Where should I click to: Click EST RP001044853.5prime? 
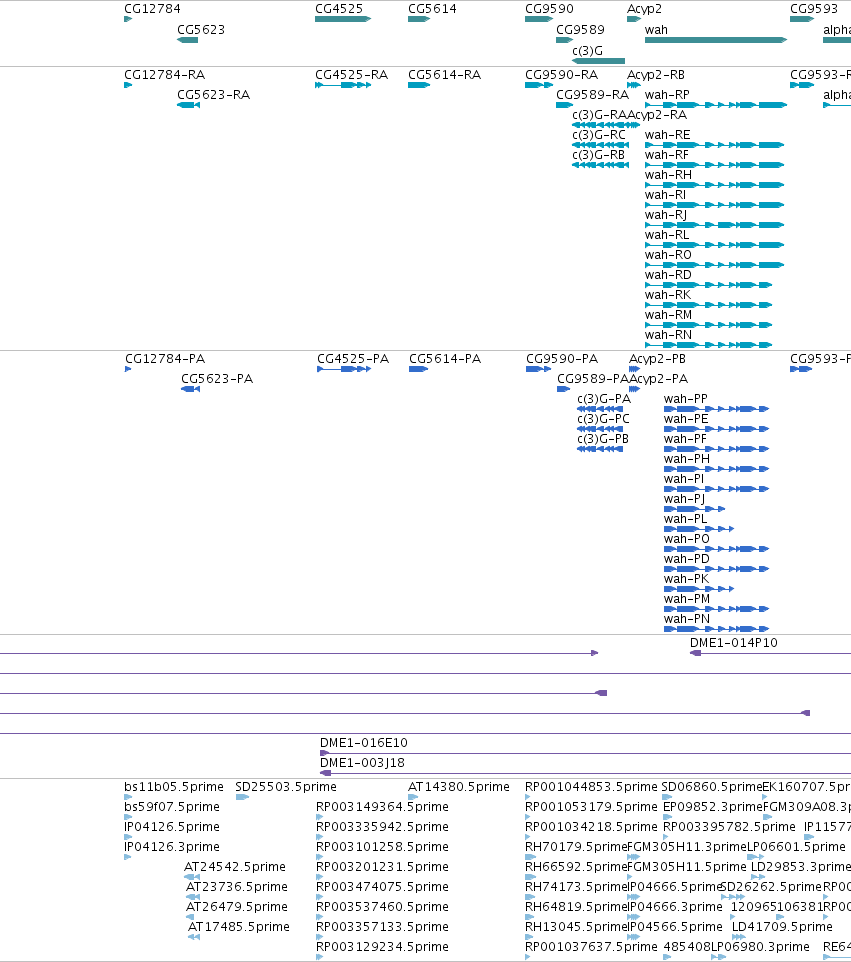pyautogui.click(x=591, y=787)
